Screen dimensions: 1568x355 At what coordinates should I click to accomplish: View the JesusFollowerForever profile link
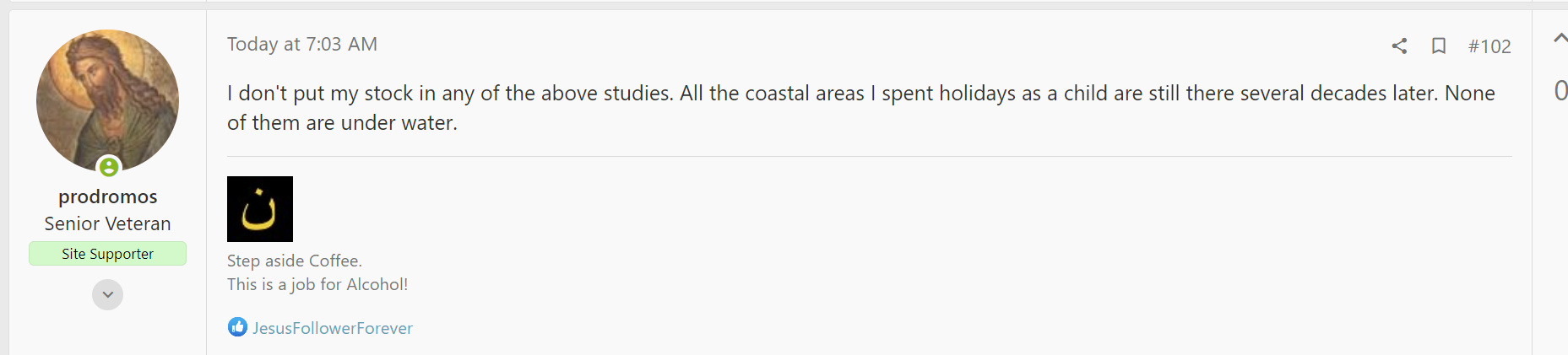[x=333, y=328]
